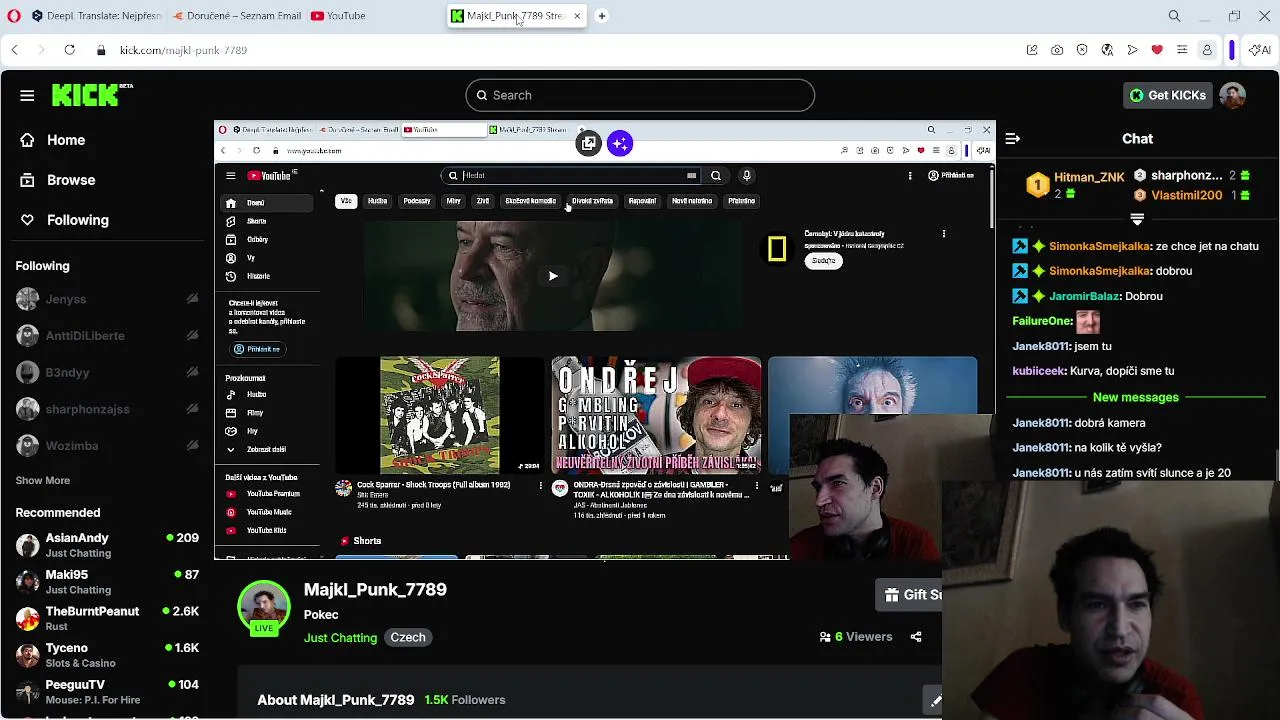
Task: Open Hitman_ZNK top gifter profile
Action: click(x=1089, y=177)
